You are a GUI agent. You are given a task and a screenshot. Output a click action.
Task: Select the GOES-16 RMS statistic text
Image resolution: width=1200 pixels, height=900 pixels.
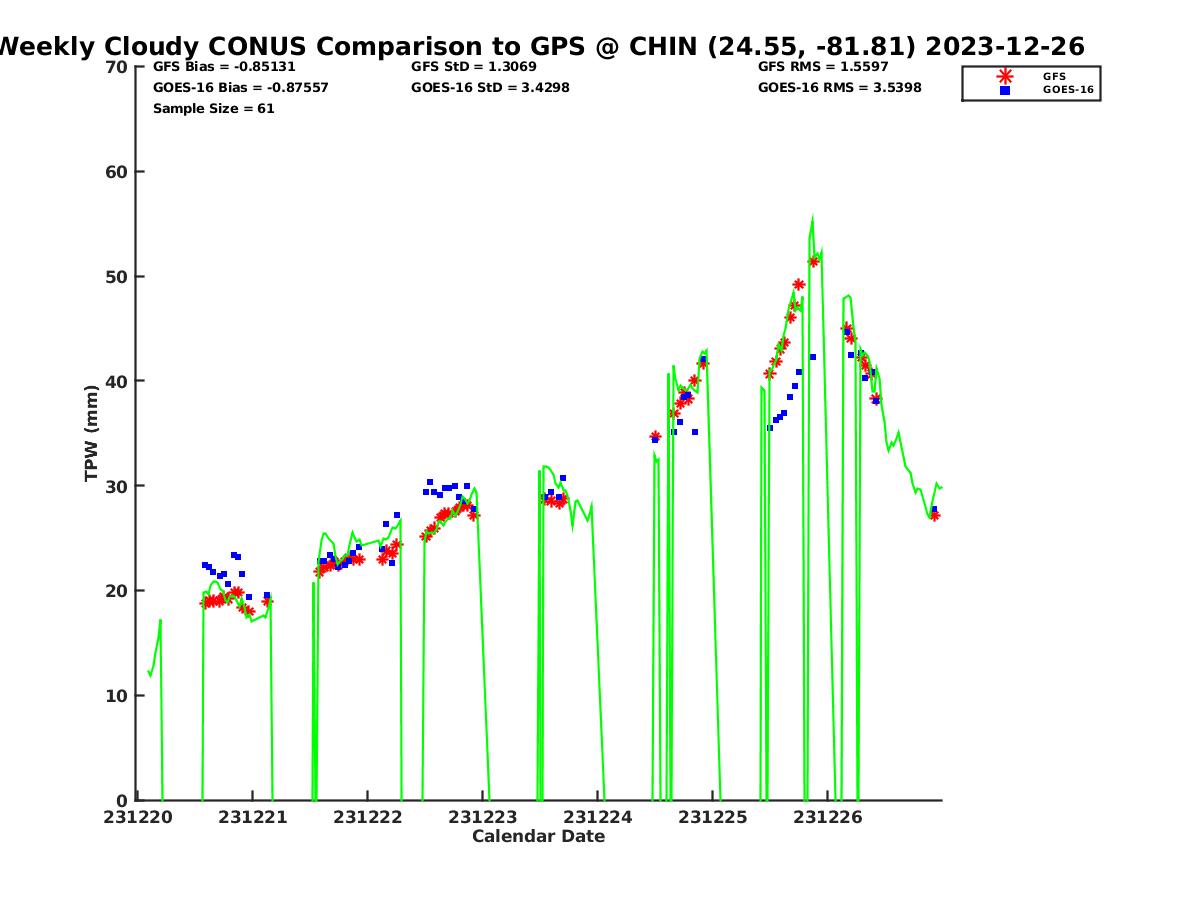[x=839, y=88]
